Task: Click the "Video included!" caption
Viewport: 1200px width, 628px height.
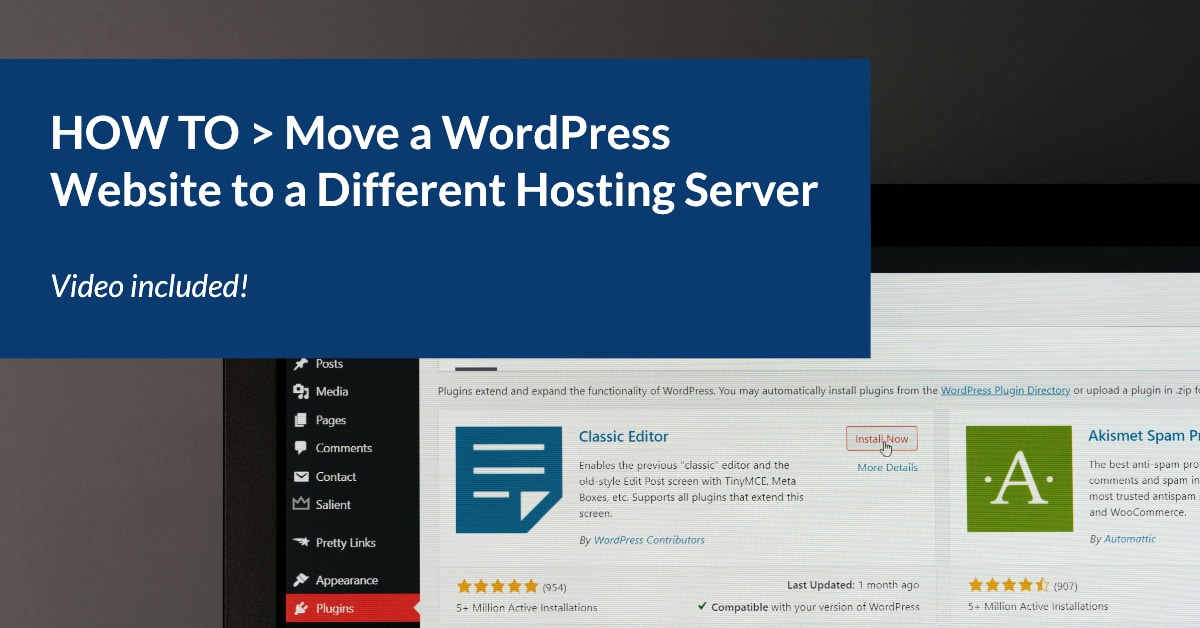Action: (x=149, y=287)
